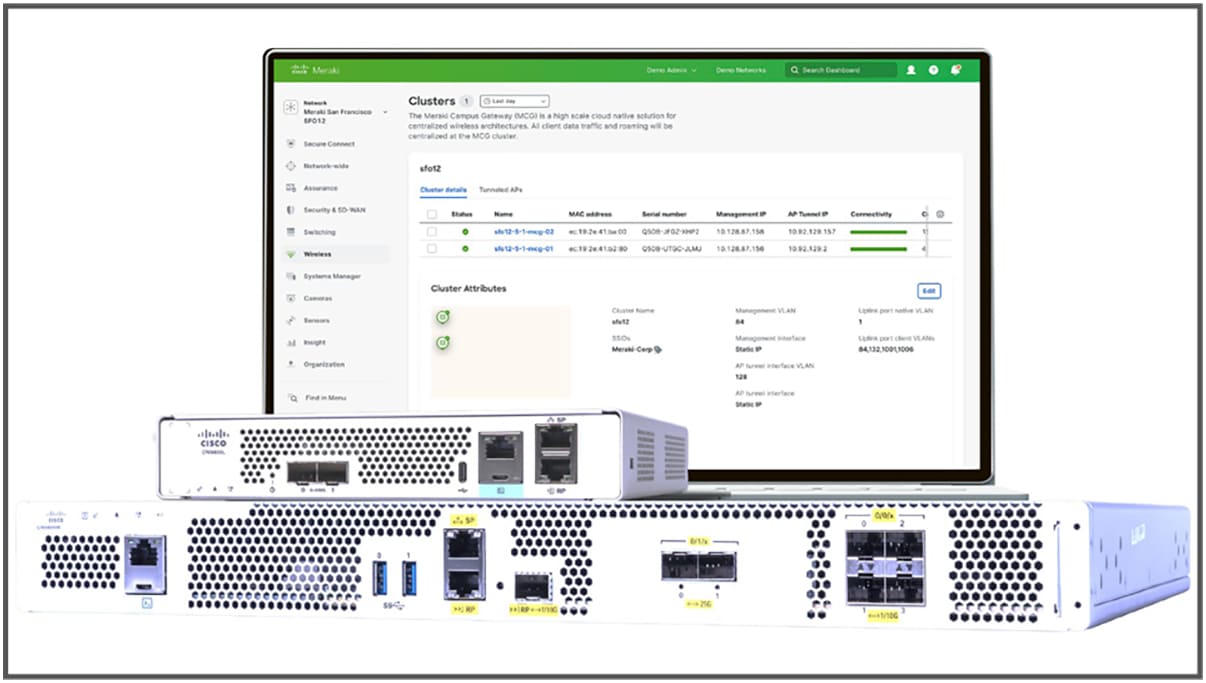Click the Systems Manager sidebar icon

point(291,276)
